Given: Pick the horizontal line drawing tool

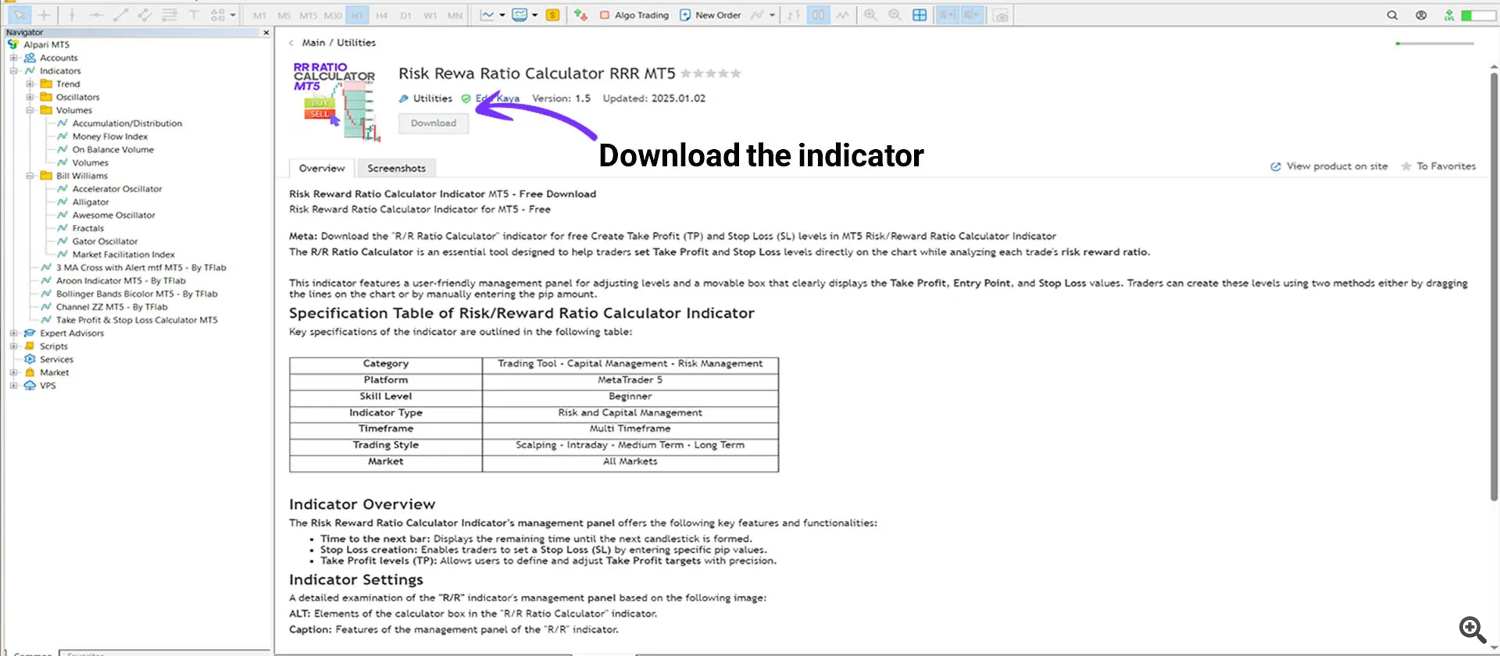Looking at the screenshot, I should point(96,15).
